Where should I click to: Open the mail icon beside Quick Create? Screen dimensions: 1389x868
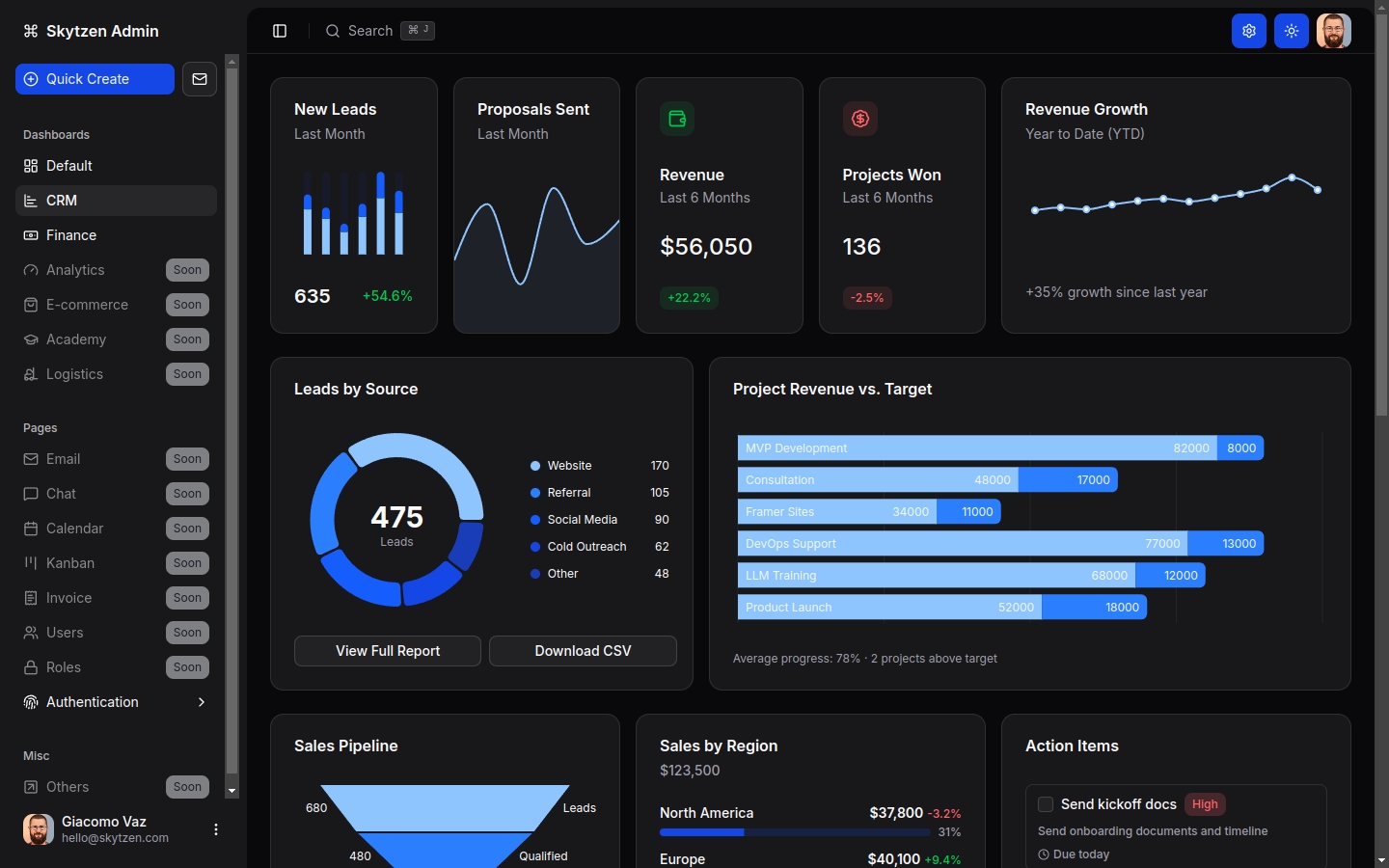click(200, 79)
